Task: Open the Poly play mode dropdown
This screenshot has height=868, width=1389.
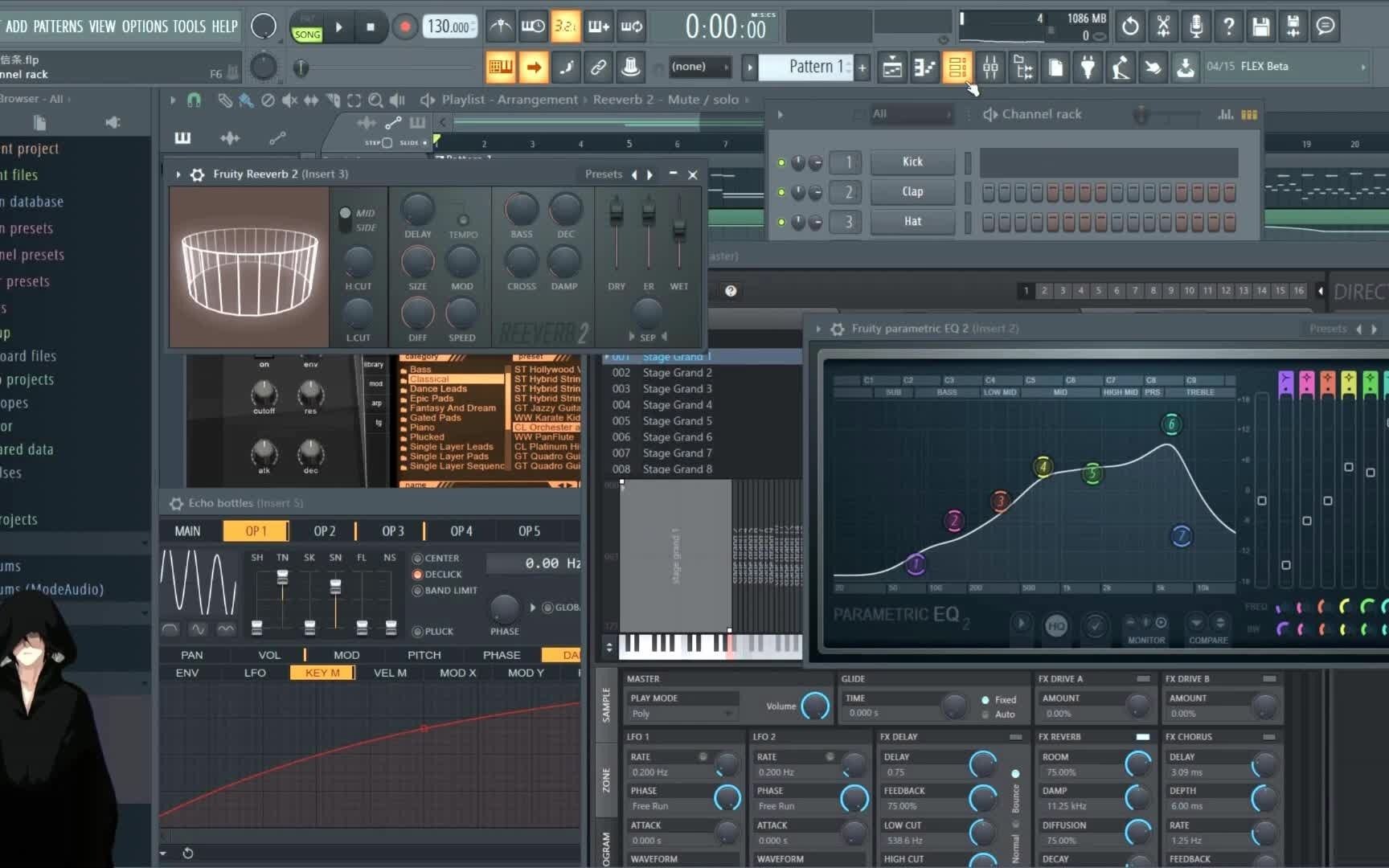Action: [x=682, y=714]
